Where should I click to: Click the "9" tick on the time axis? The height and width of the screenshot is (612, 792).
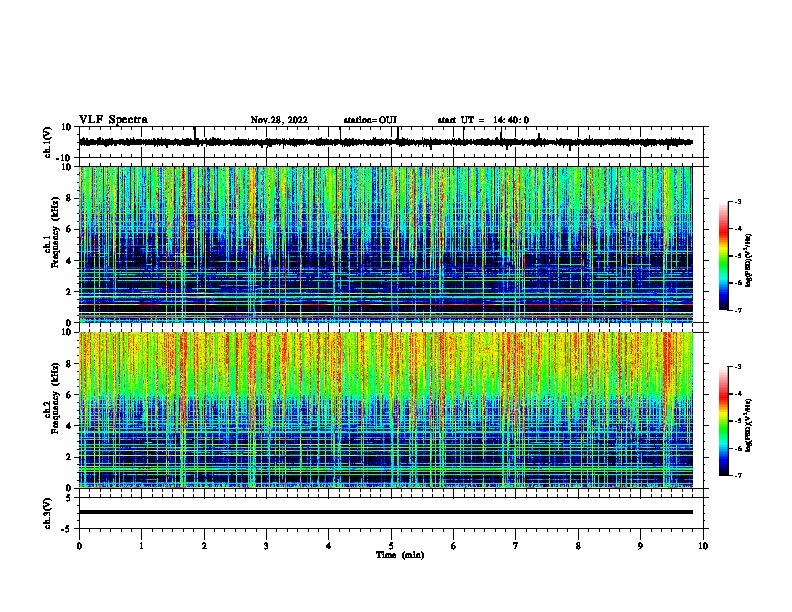640,546
